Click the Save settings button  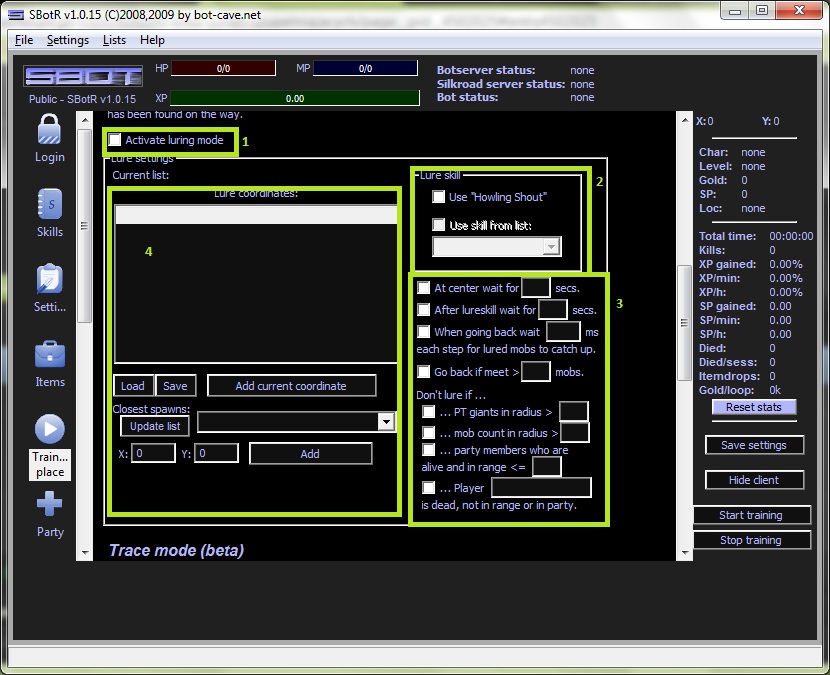(x=754, y=445)
